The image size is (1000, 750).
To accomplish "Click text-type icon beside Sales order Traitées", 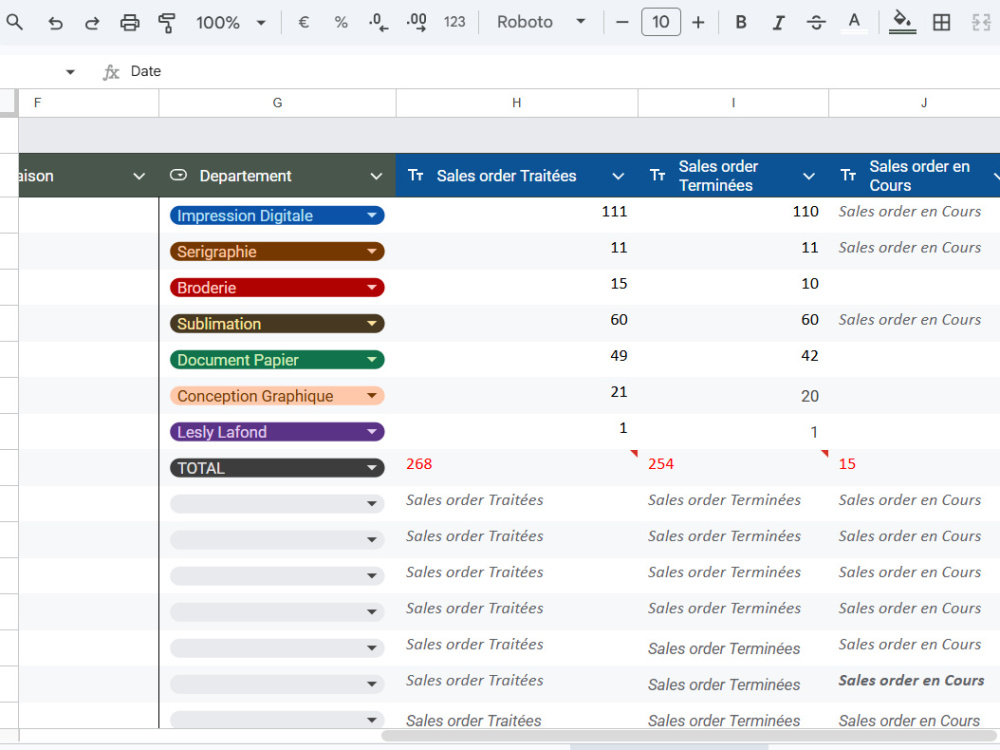I will click(x=416, y=175).
